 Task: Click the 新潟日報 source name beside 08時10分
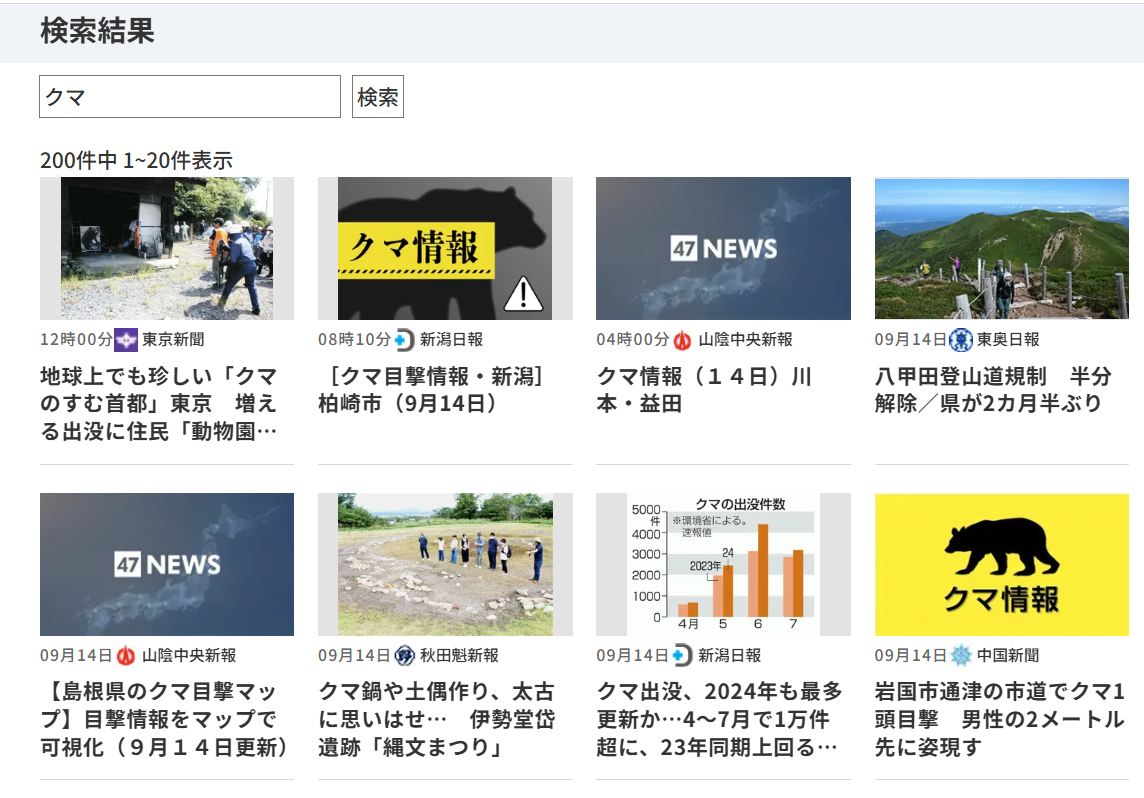[x=452, y=340]
